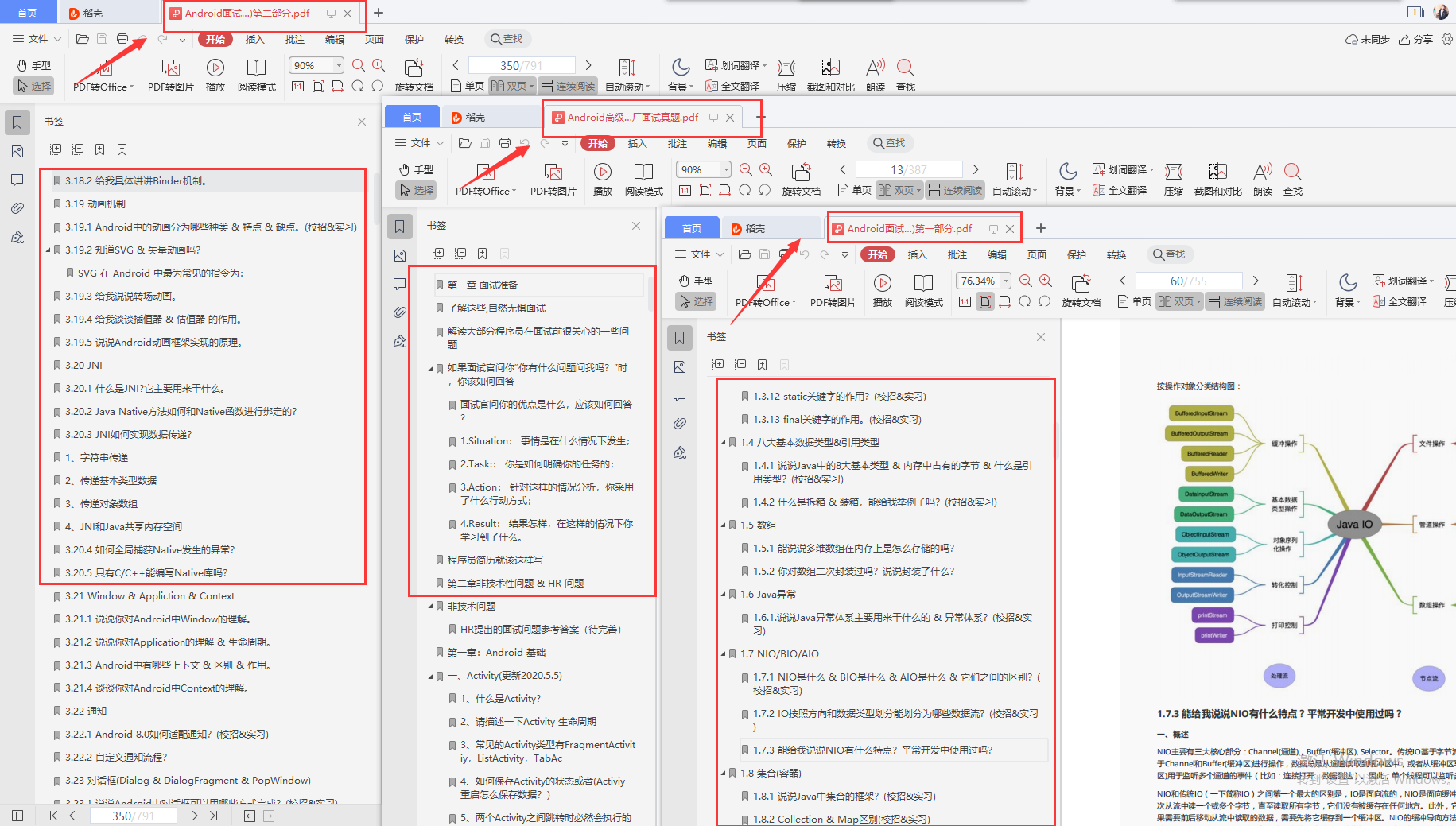Start 播放 slideshow in 第二部分 window

[x=215, y=68]
